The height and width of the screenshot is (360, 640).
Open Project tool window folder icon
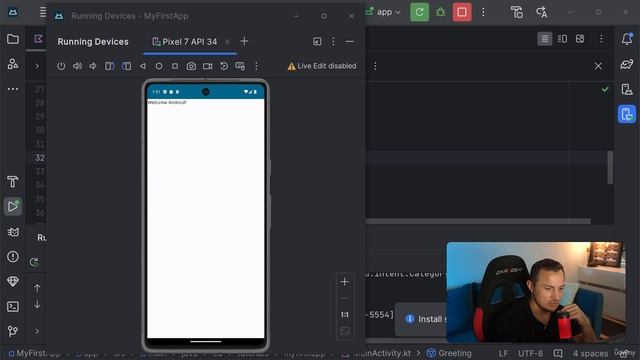pos(13,39)
